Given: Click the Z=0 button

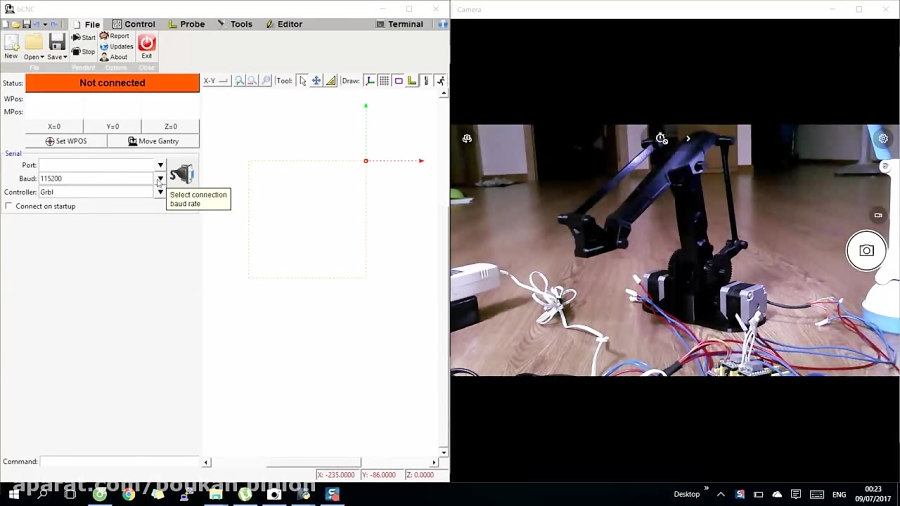Looking at the screenshot, I should [171, 126].
